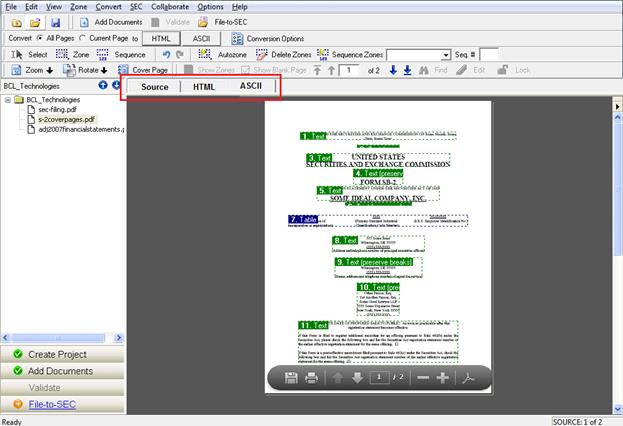Click zoom out minus in PDF bar

click(423, 378)
